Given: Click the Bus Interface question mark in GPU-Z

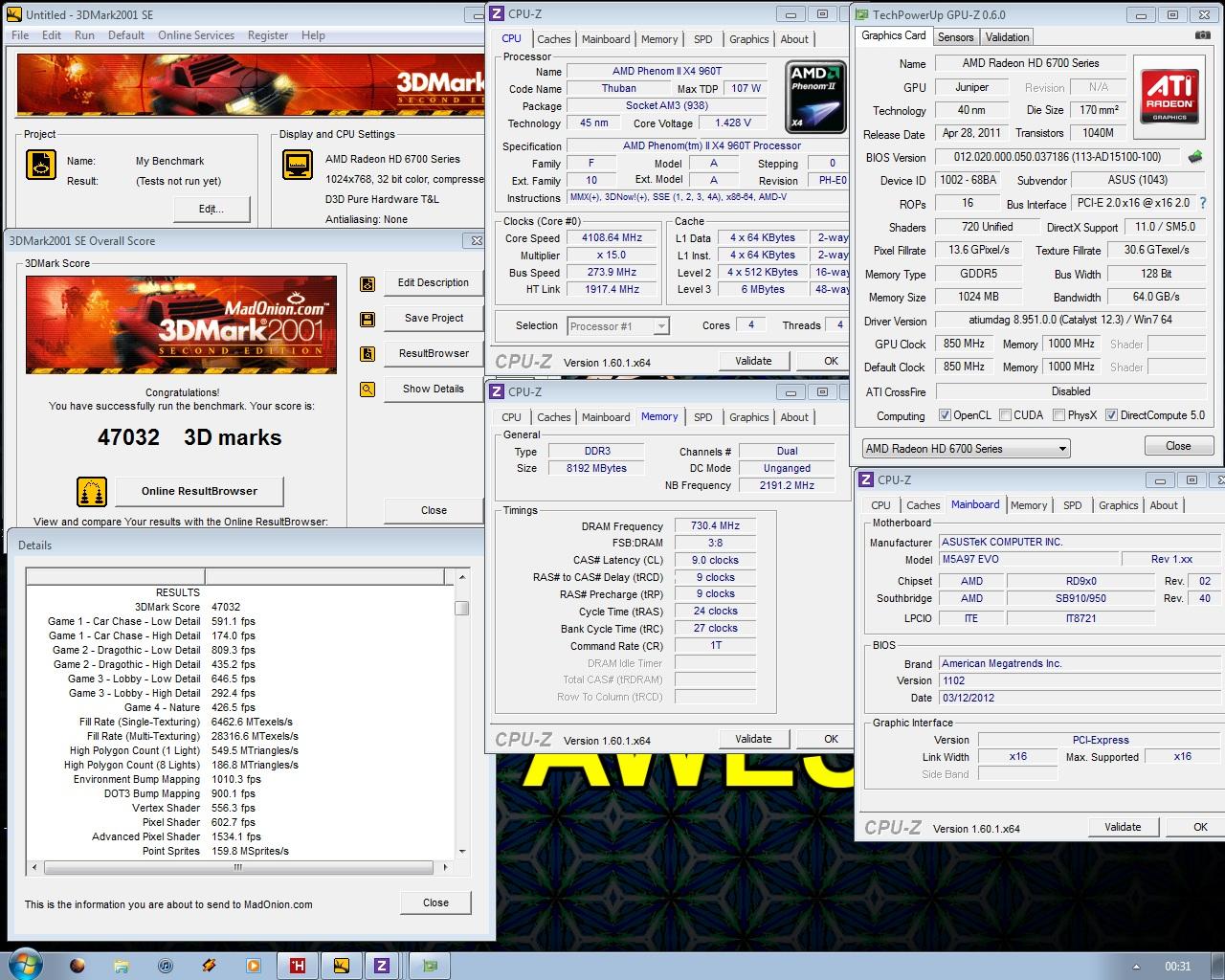Looking at the screenshot, I should coord(1203,203).
